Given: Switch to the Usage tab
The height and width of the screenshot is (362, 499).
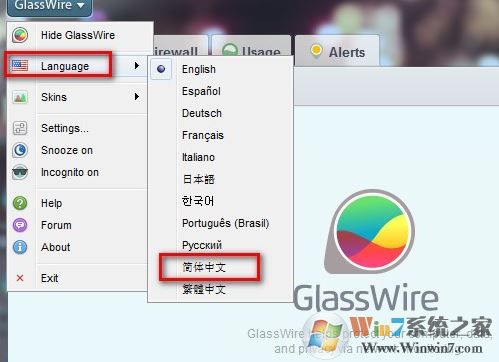Looking at the screenshot, I should pos(251,46).
